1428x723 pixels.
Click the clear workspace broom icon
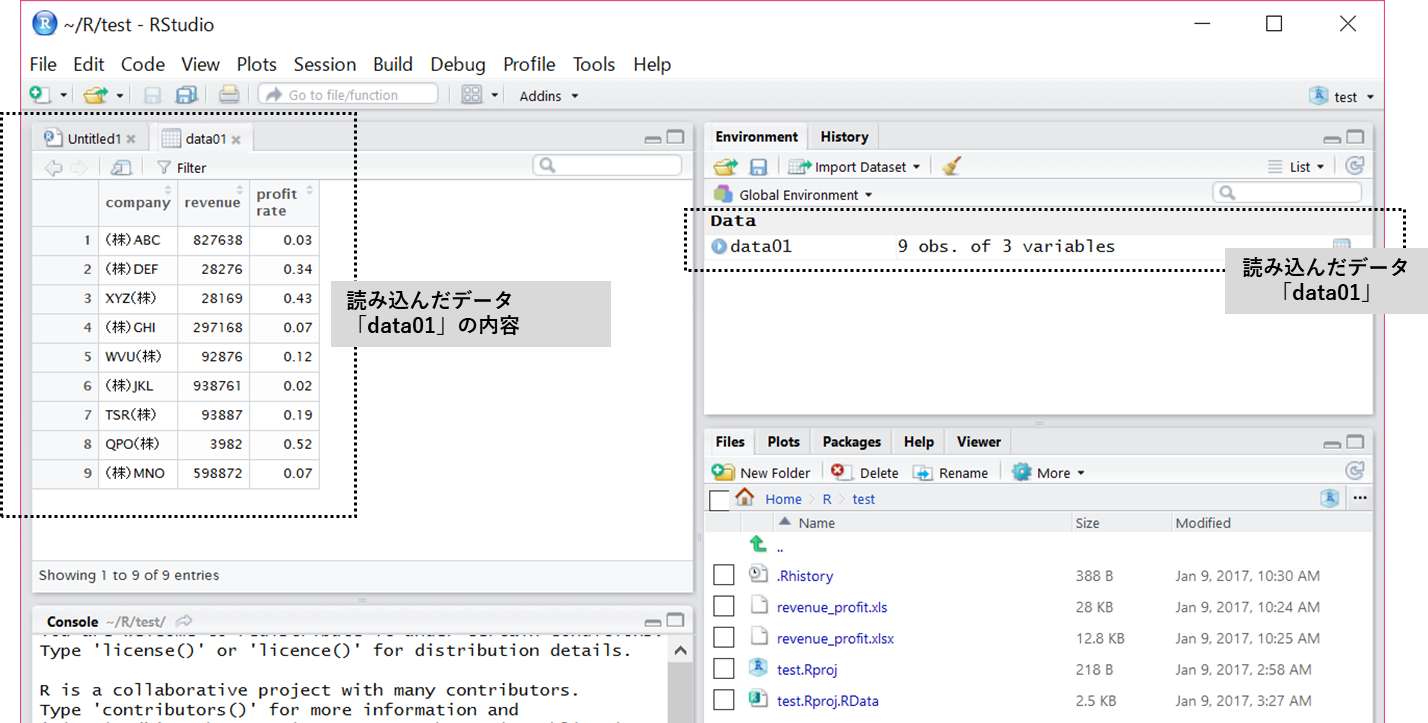(x=951, y=167)
